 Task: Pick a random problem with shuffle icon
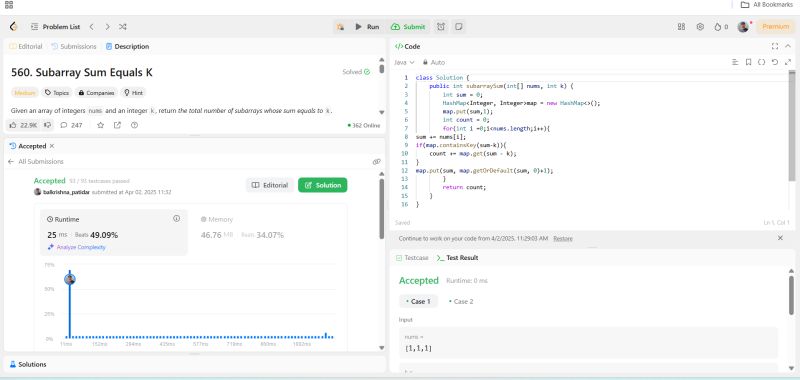click(122, 27)
